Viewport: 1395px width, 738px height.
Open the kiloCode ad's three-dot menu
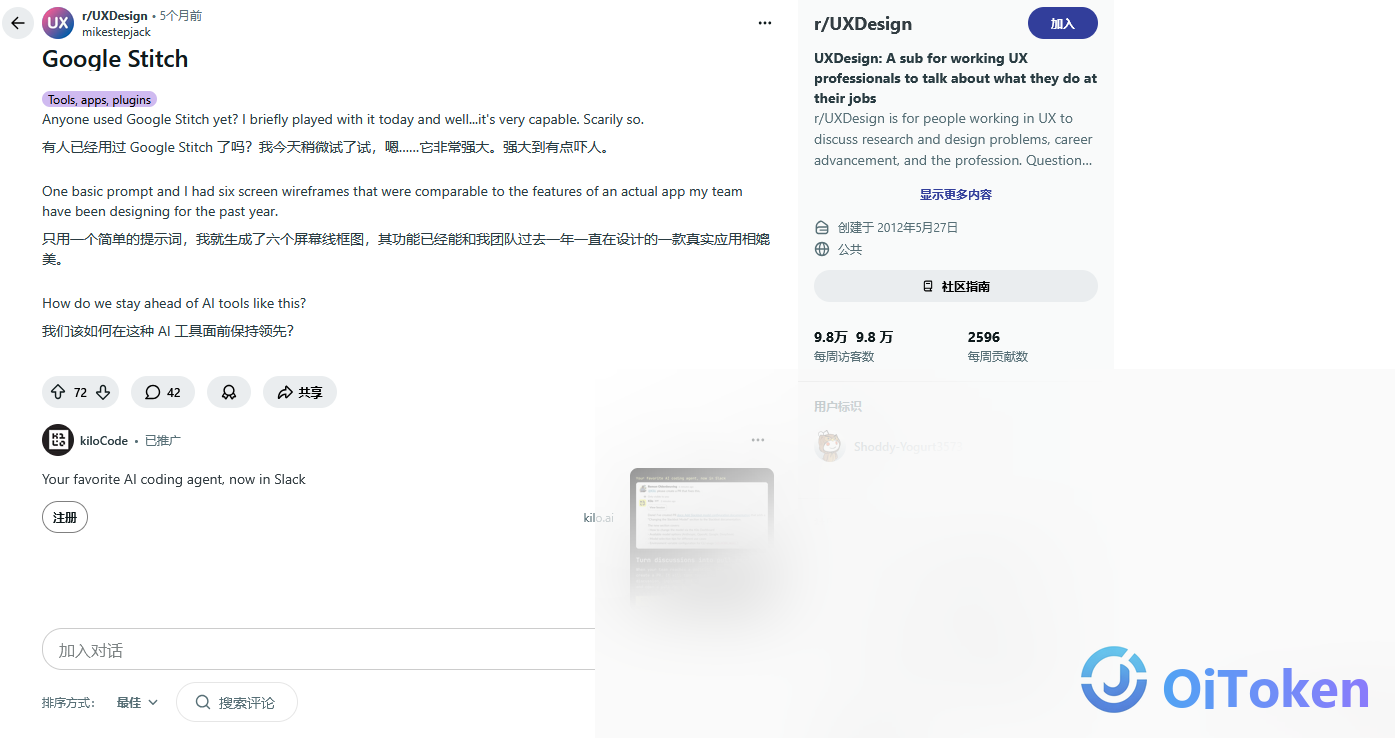(x=758, y=440)
